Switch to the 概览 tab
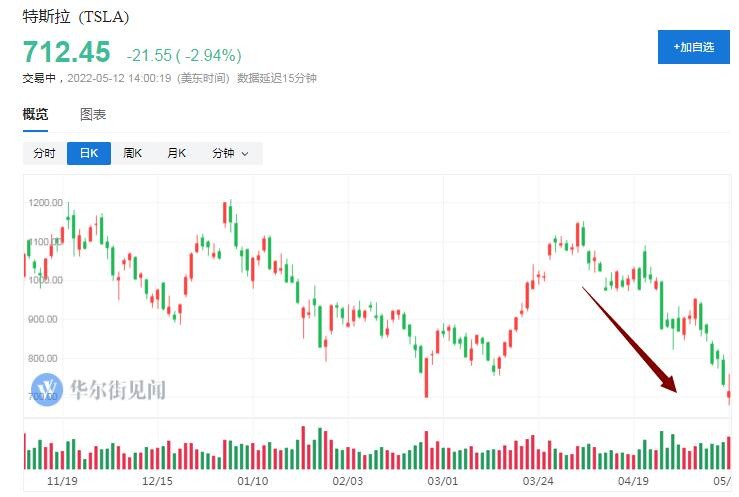The image size is (739, 497). (x=35, y=114)
